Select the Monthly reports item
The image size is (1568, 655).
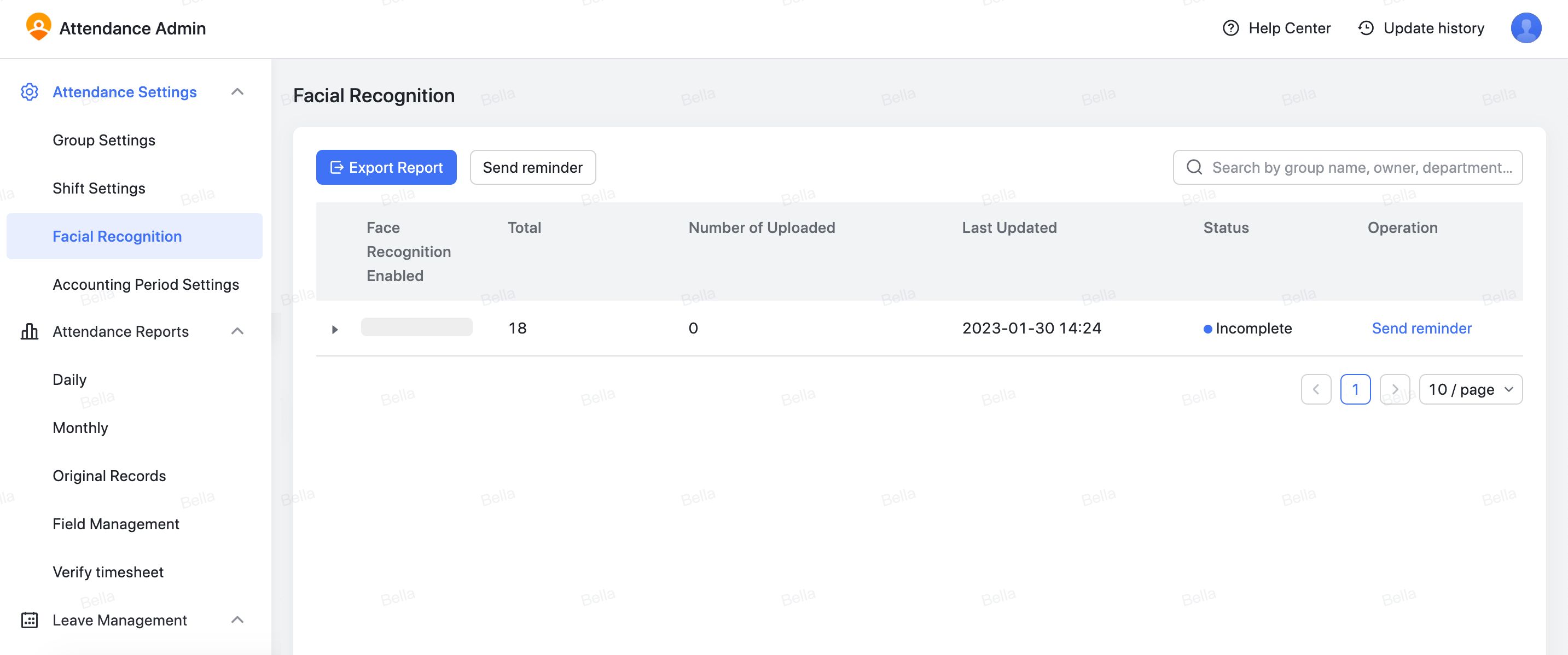pyautogui.click(x=80, y=428)
